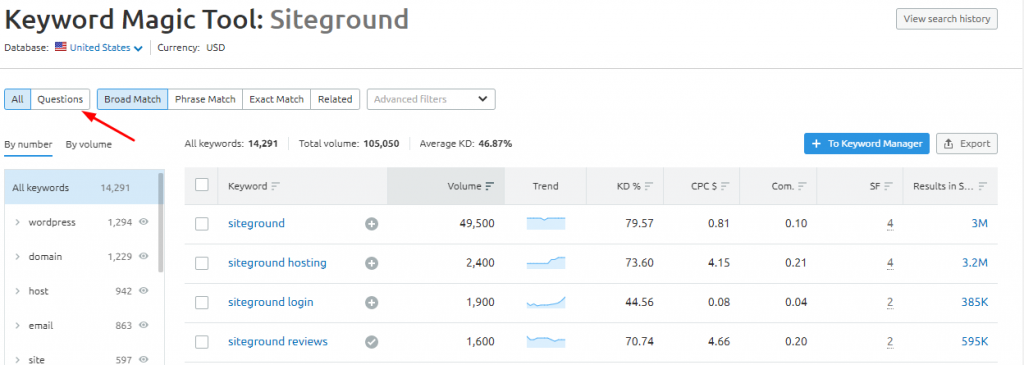Check the siteground hosting row checkbox
Image resolution: width=1024 pixels, height=365 pixels.
coord(202,263)
